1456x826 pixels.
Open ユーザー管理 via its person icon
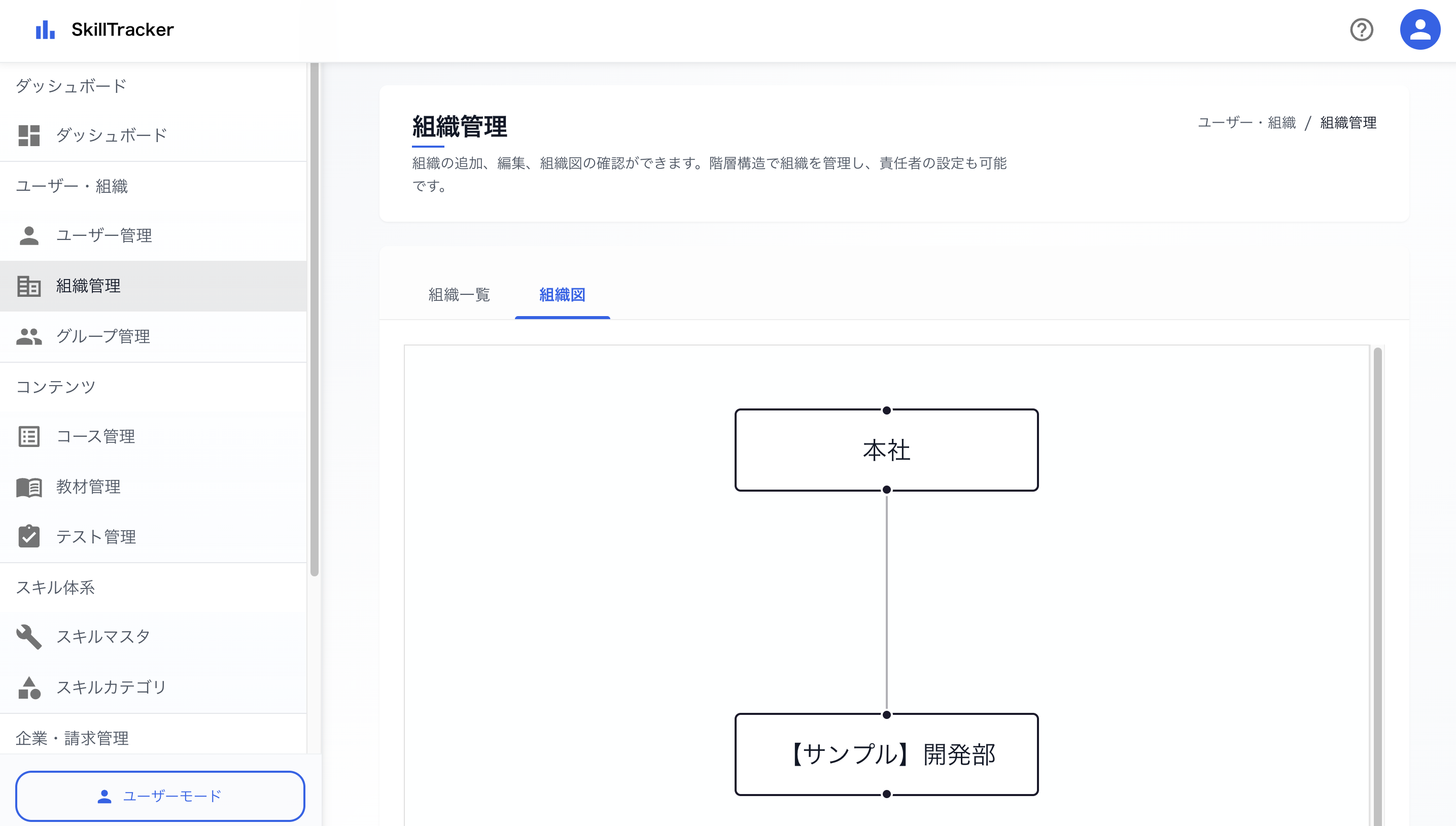click(29, 235)
